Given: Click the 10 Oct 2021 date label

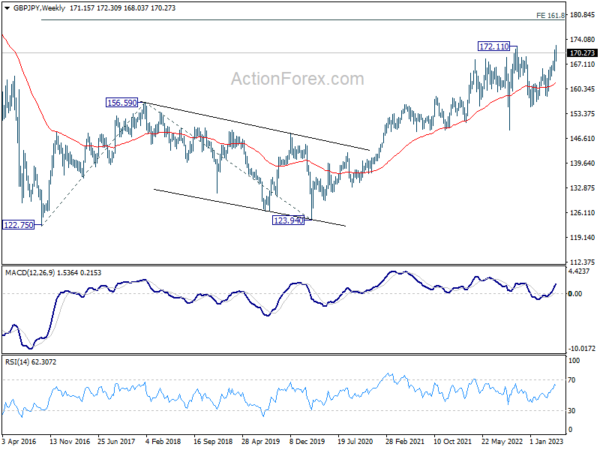Looking at the screenshot, I should coord(453,441).
